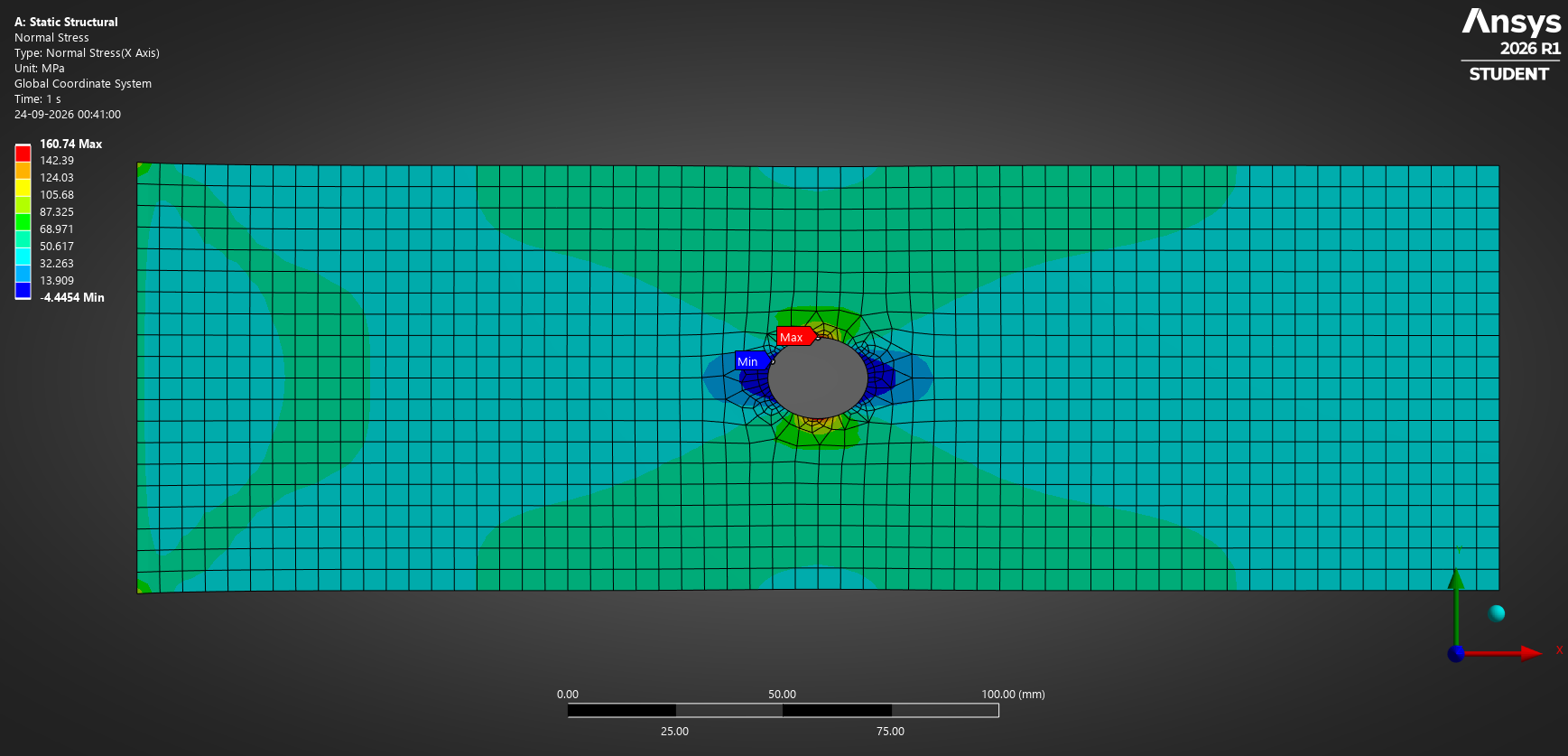Click the '0.00' ruler label

tap(568, 695)
